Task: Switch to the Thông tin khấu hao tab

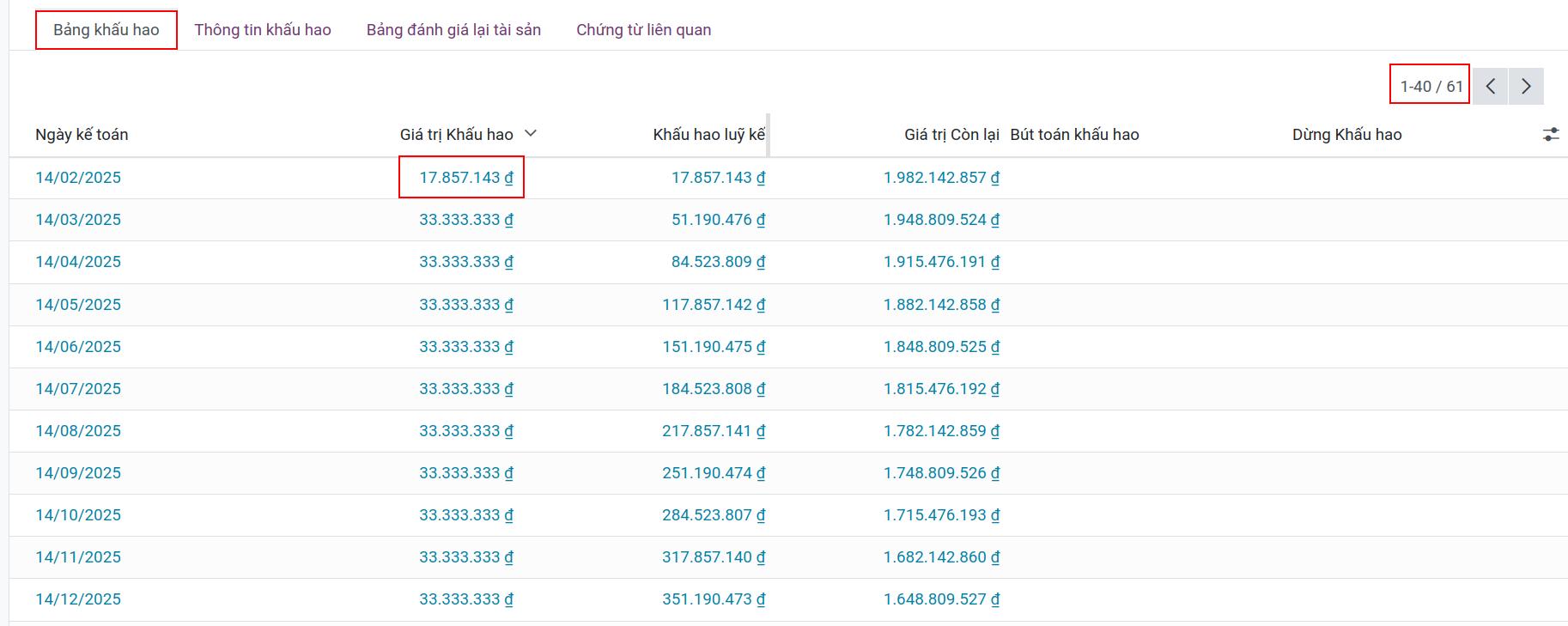Action: point(263,30)
